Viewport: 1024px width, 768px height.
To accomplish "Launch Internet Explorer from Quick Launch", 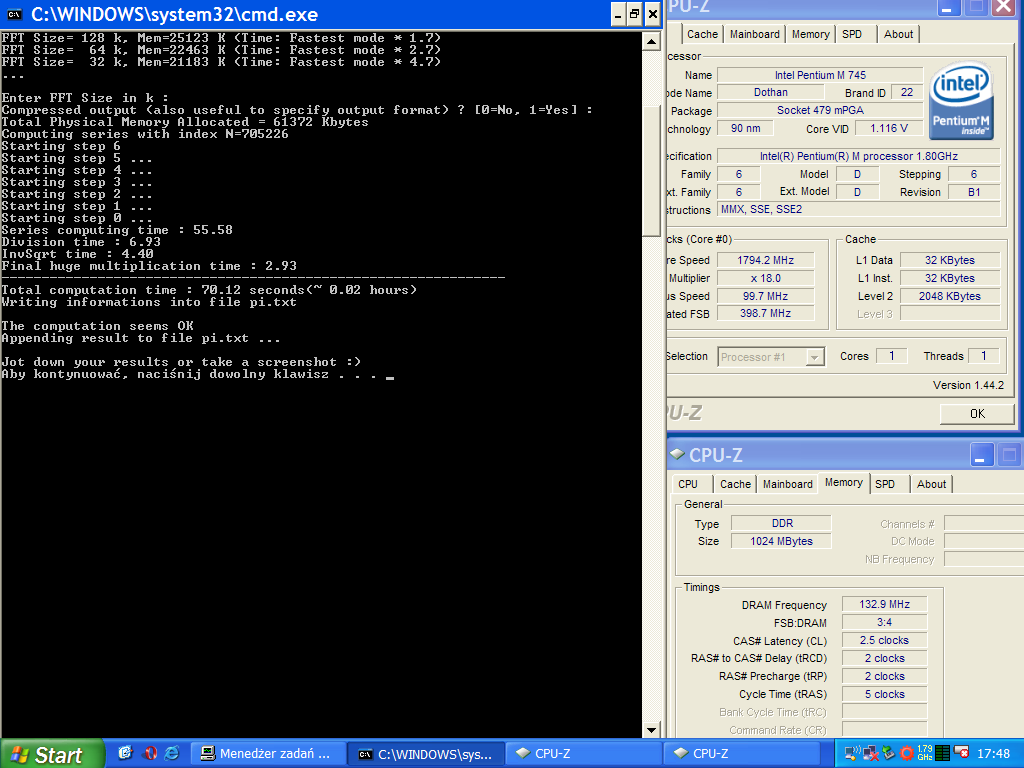I will tap(172, 753).
